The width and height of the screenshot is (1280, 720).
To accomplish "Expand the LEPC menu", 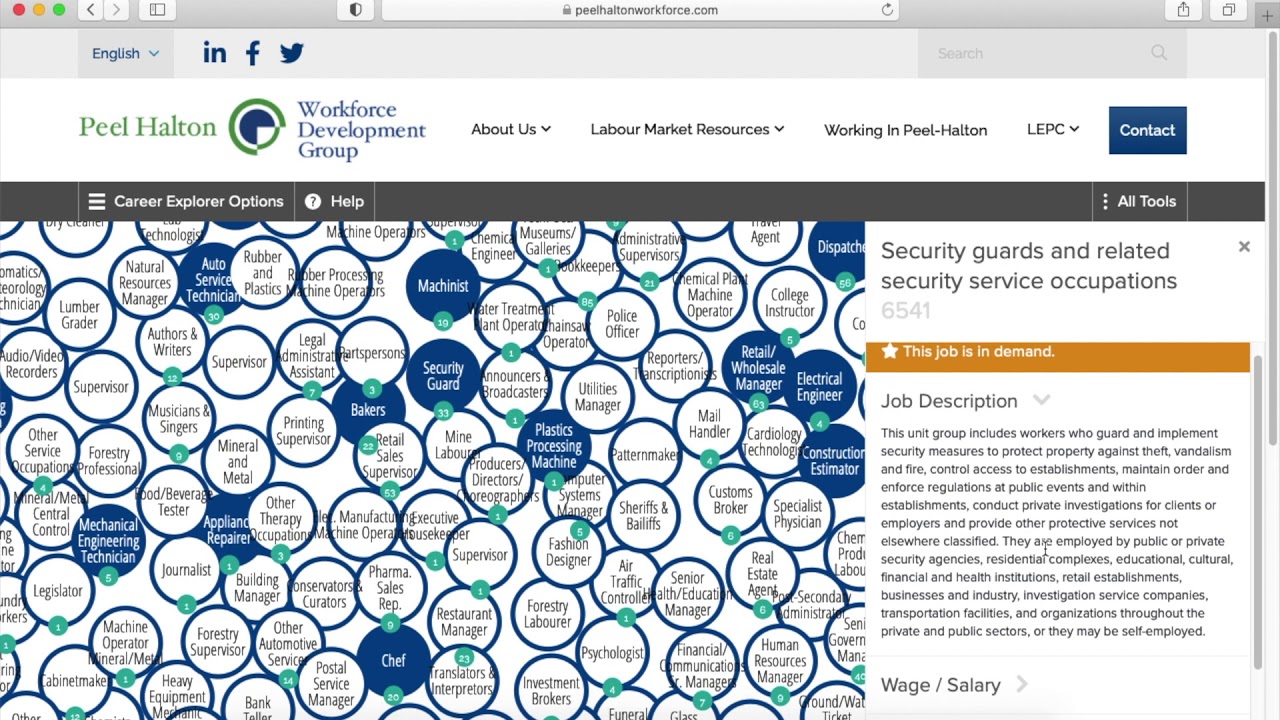I will coord(1053,129).
